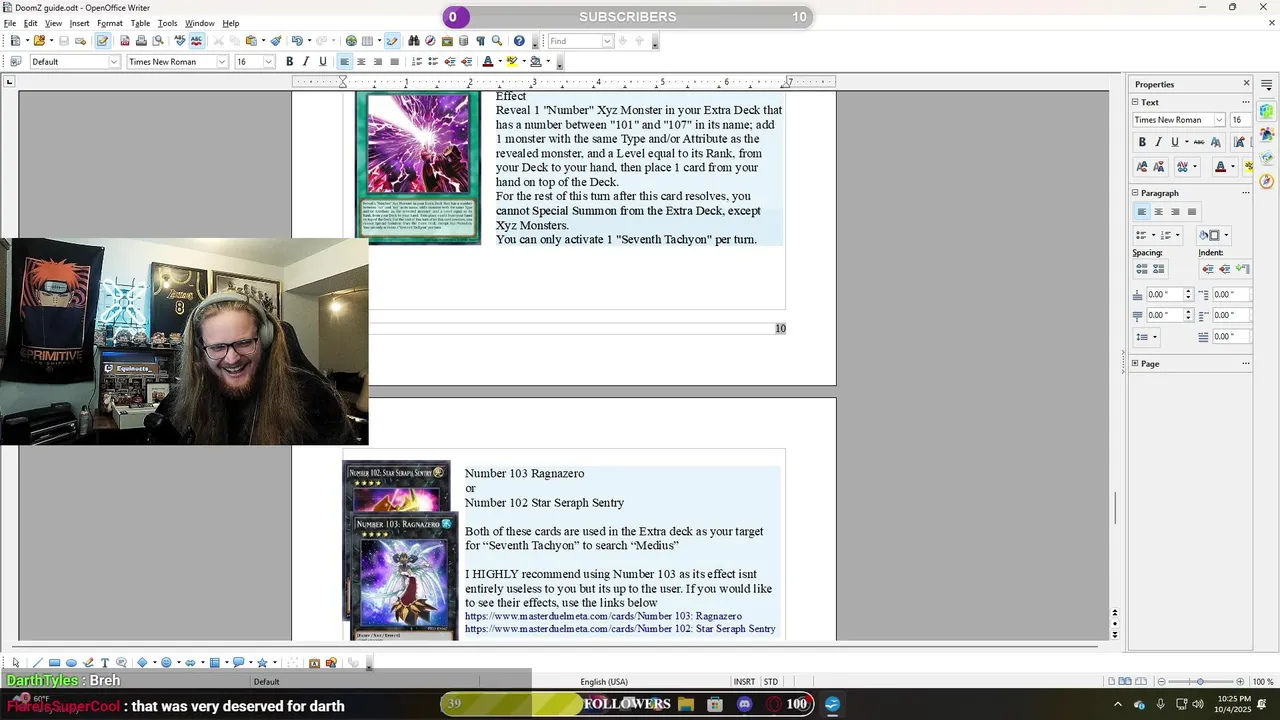This screenshot has height=720, width=1280.
Task: Click sidebar Justified alignment icon
Action: (1192, 212)
